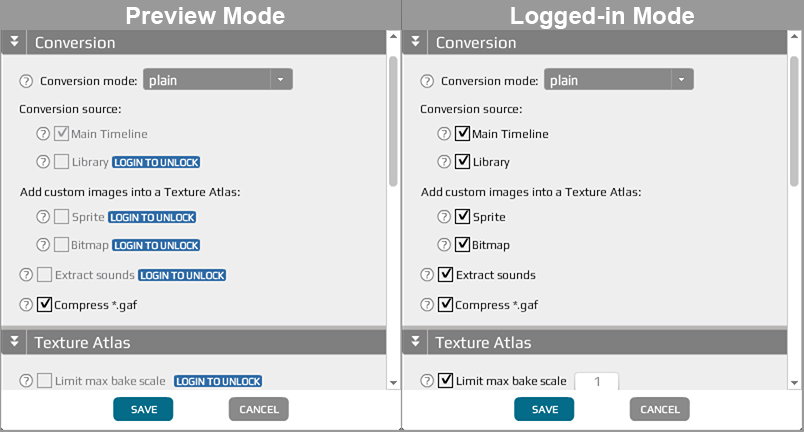
Task: Disable Extract sounds in Logged-in Mode
Action: click(x=446, y=275)
